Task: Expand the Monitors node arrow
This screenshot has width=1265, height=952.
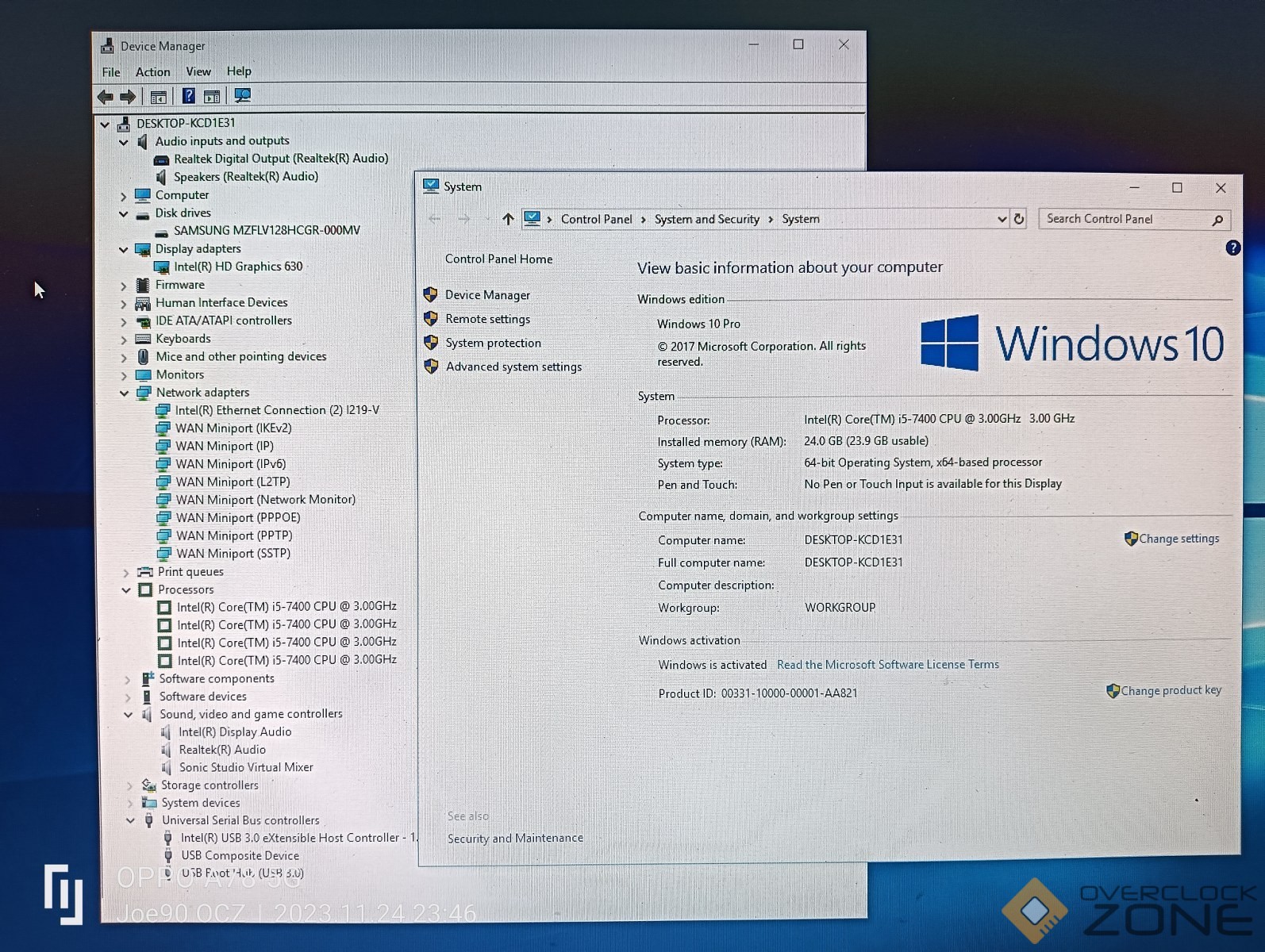Action: click(x=124, y=375)
